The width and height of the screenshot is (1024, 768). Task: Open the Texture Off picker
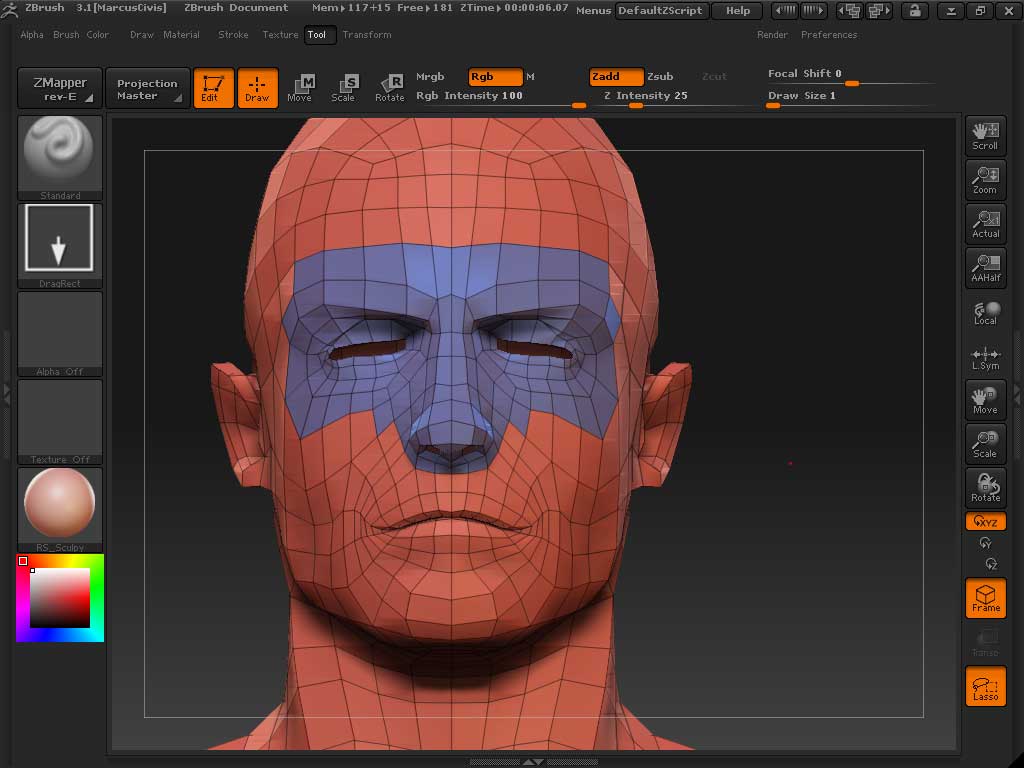click(x=59, y=422)
